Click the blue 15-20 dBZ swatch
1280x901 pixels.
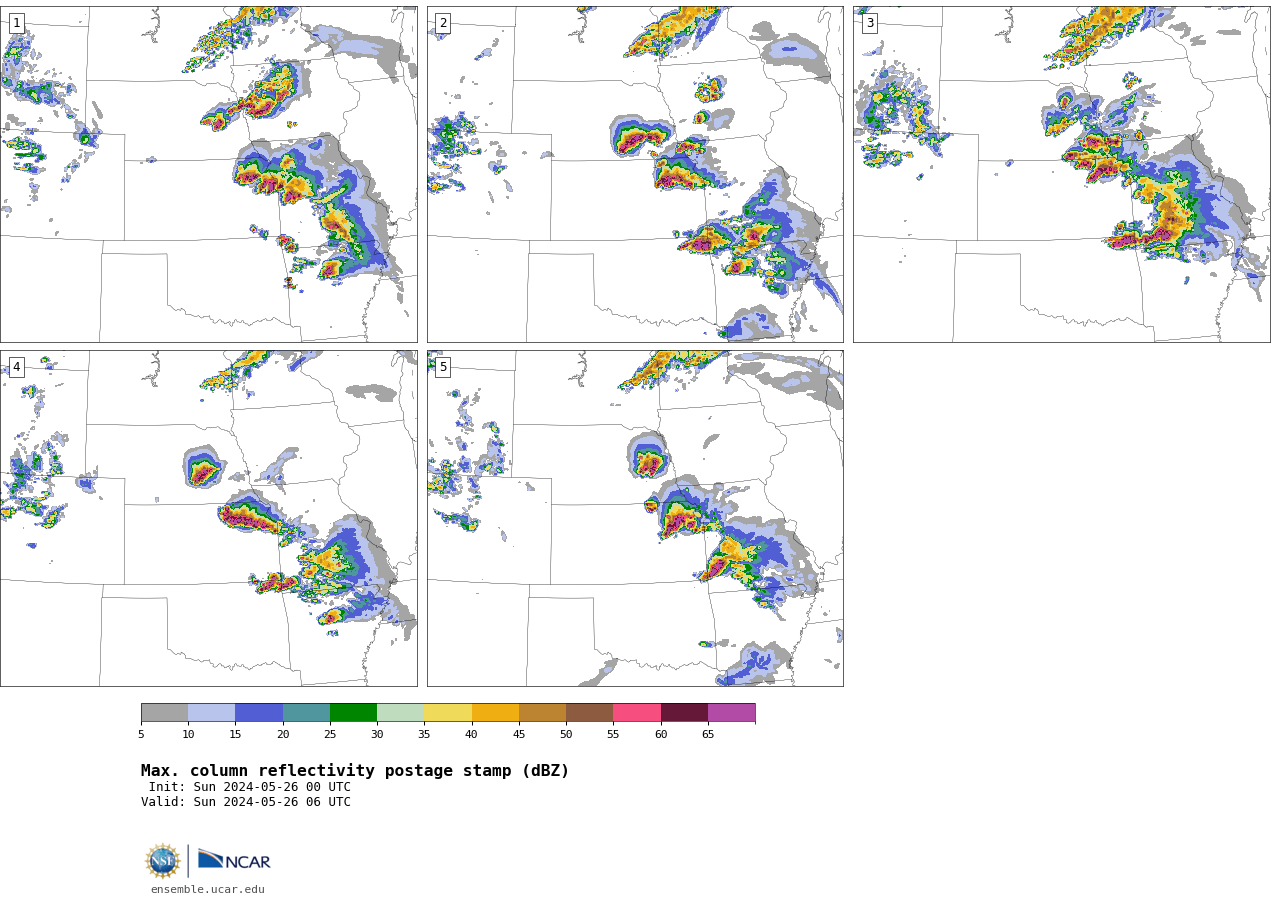click(x=259, y=712)
